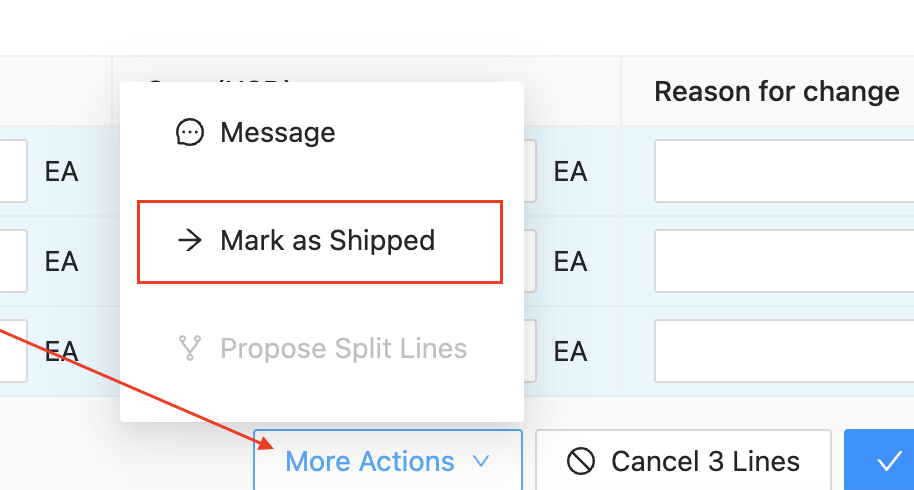Click the blue confirm button
Image resolution: width=914 pixels, height=490 pixels.
[879, 460]
